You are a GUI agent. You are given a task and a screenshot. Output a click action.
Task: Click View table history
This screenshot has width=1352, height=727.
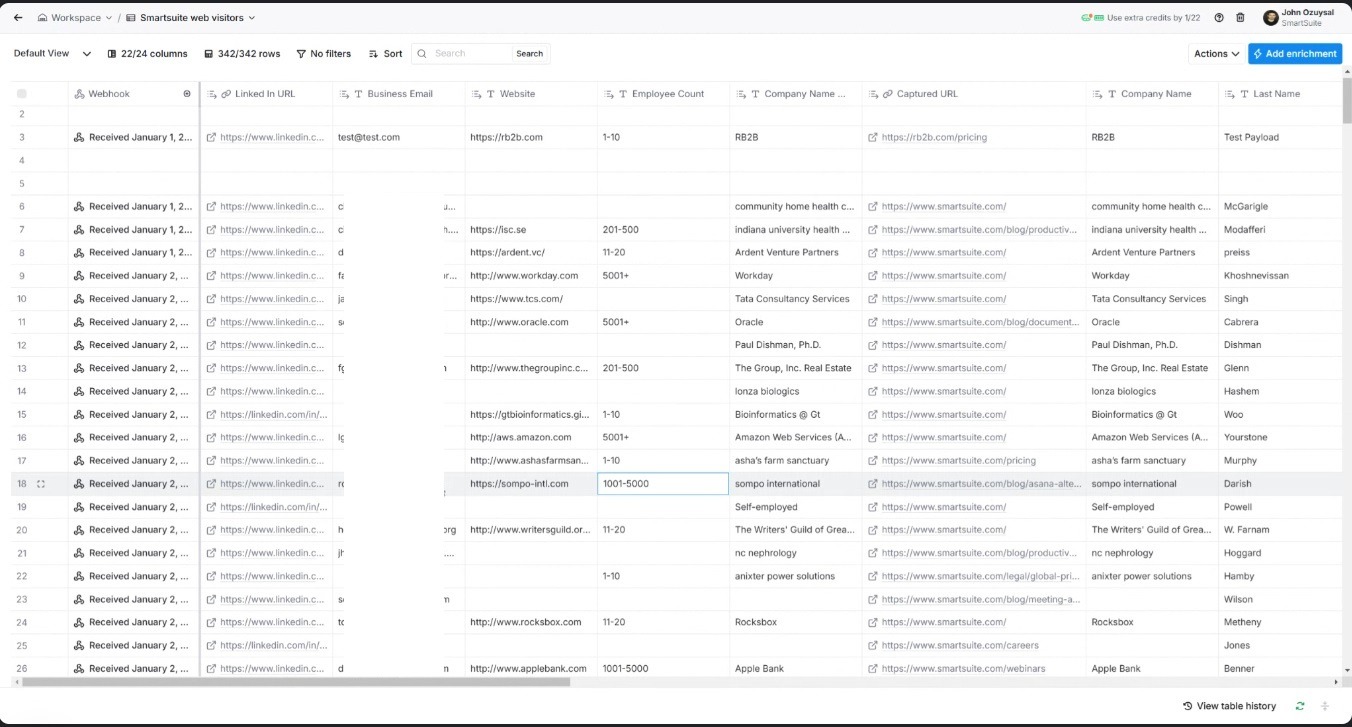tap(1229, 706)
